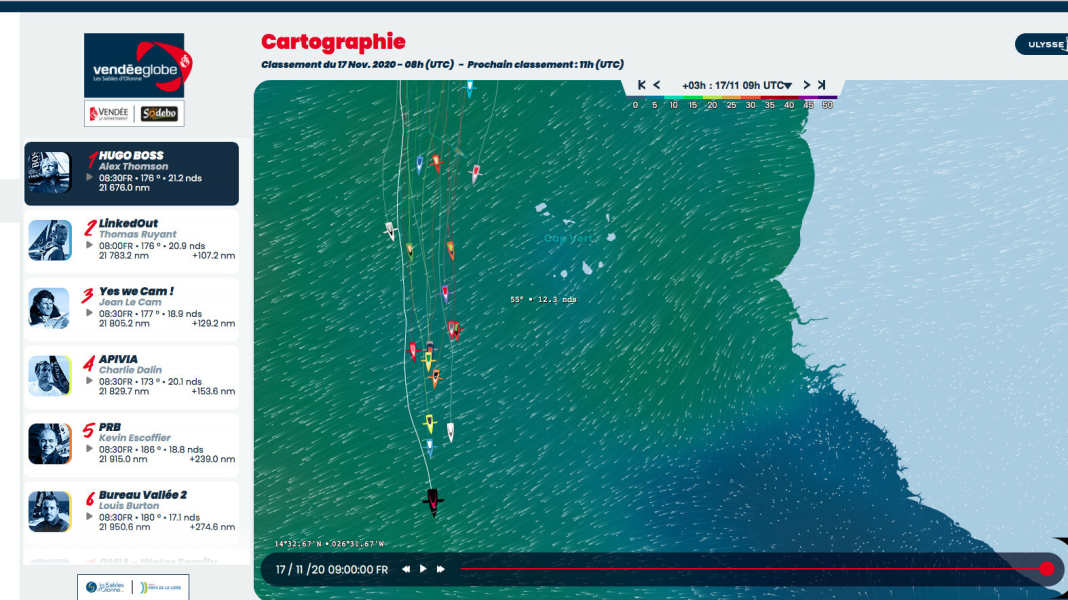
Task: Select the HUGO BOSS boat name
Action: pyautogui.click(x=131, y=155)
